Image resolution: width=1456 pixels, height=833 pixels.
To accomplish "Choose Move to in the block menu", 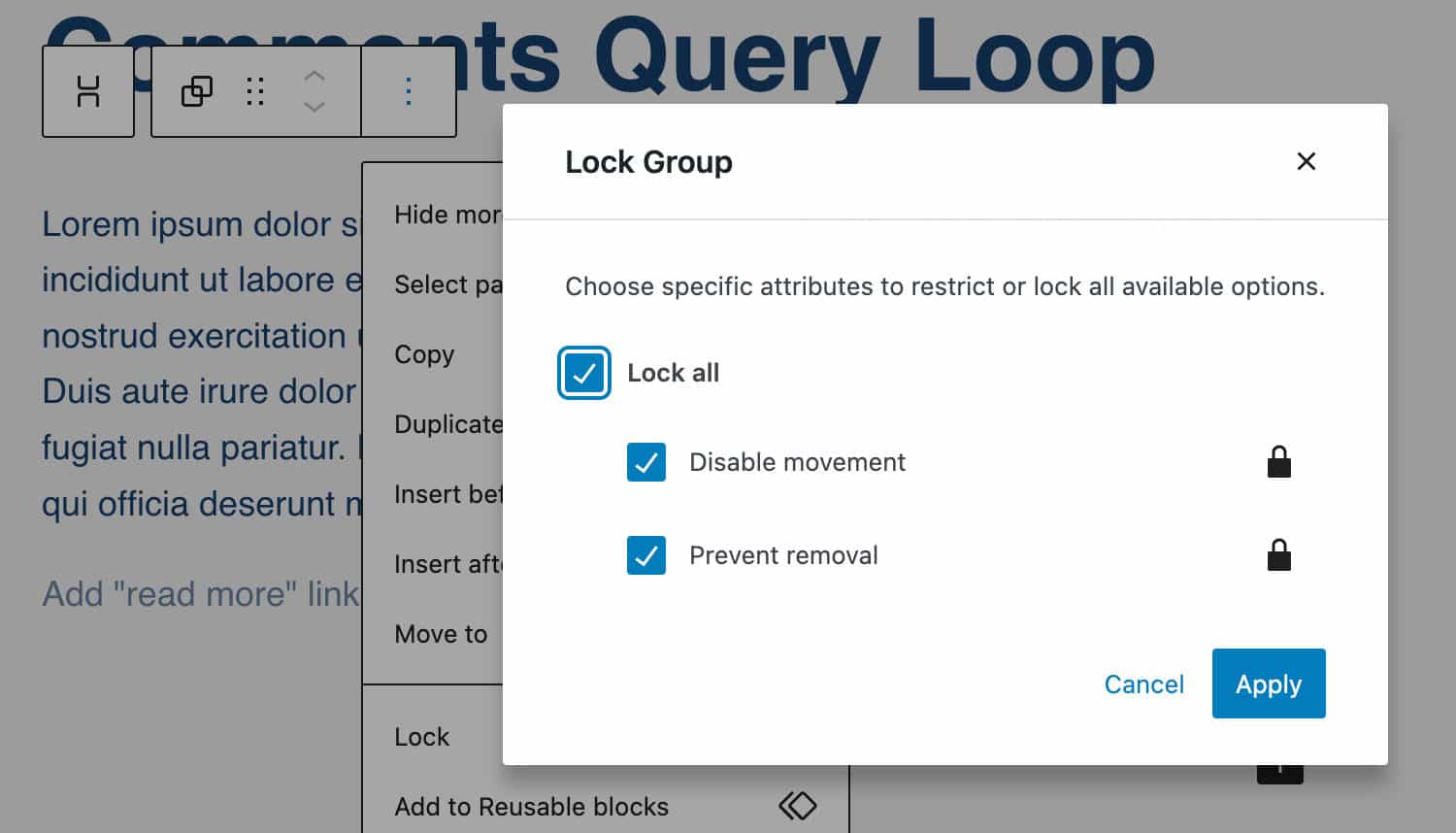I will [x=441, y=634].
